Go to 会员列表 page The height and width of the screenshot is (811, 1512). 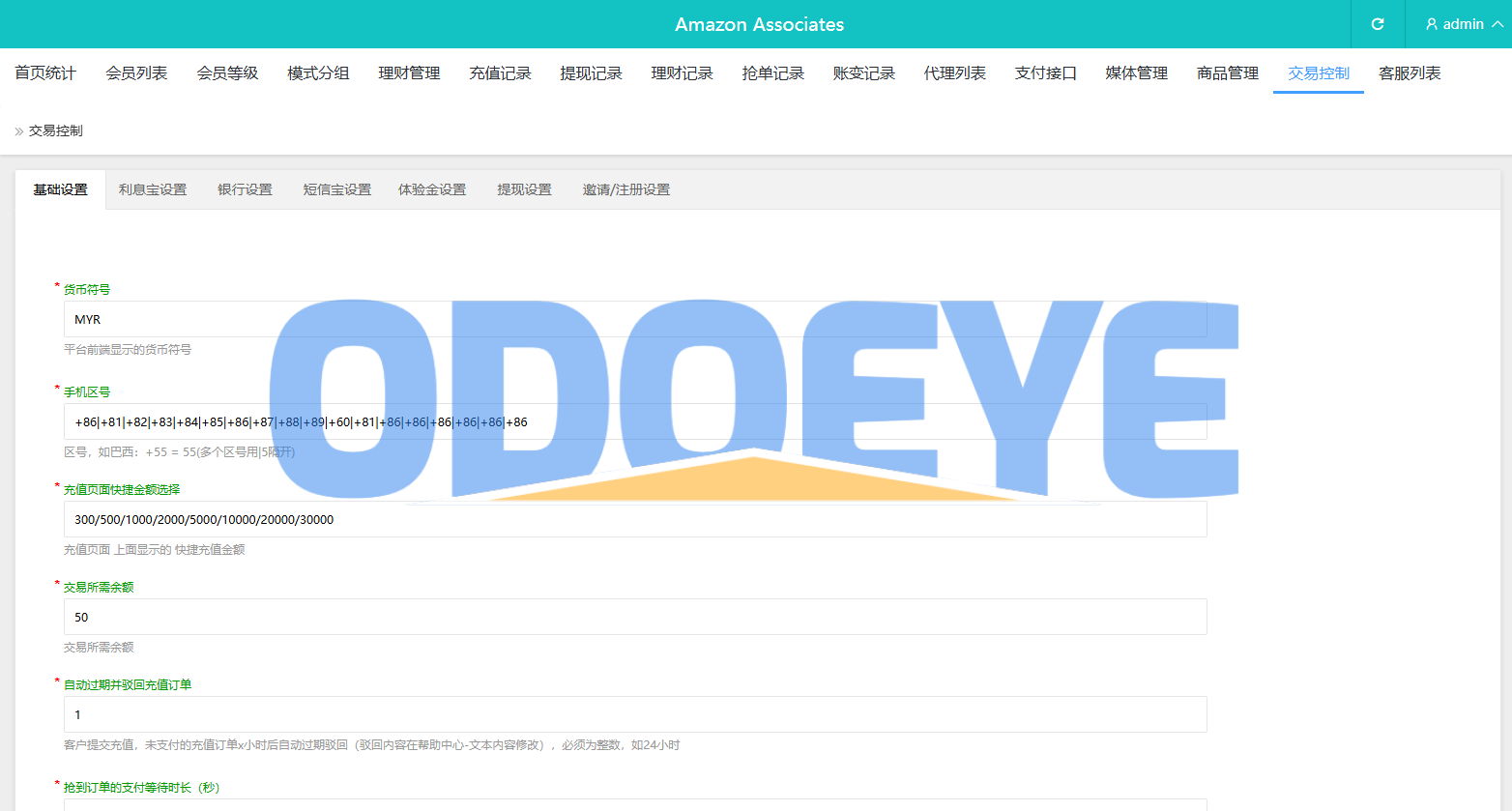[136, 73]
